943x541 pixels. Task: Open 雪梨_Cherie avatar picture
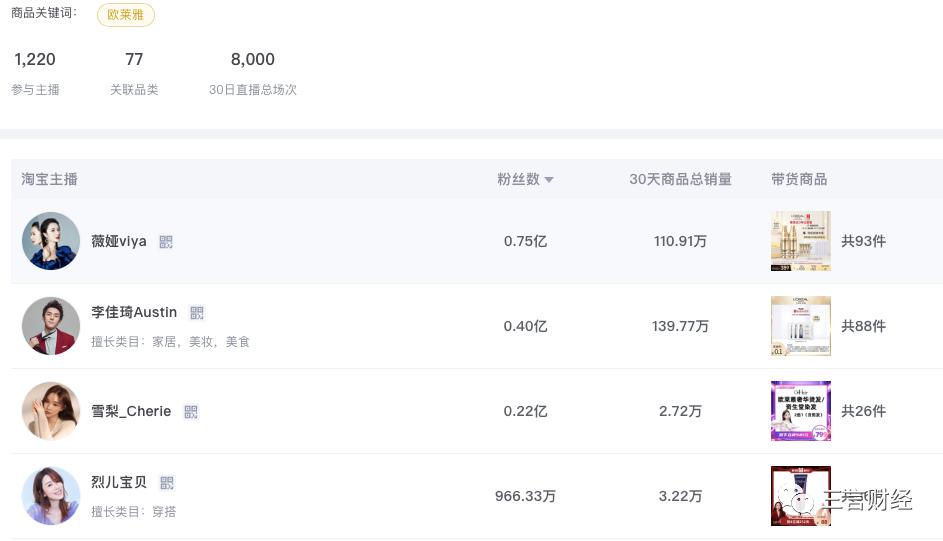[51, 411]
